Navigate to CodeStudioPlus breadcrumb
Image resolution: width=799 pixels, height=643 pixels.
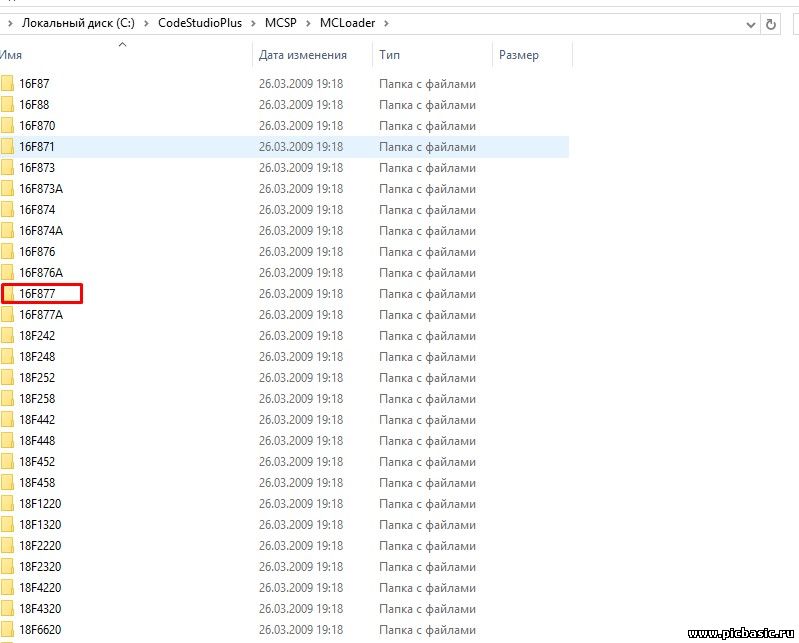(x=200, y=23)
